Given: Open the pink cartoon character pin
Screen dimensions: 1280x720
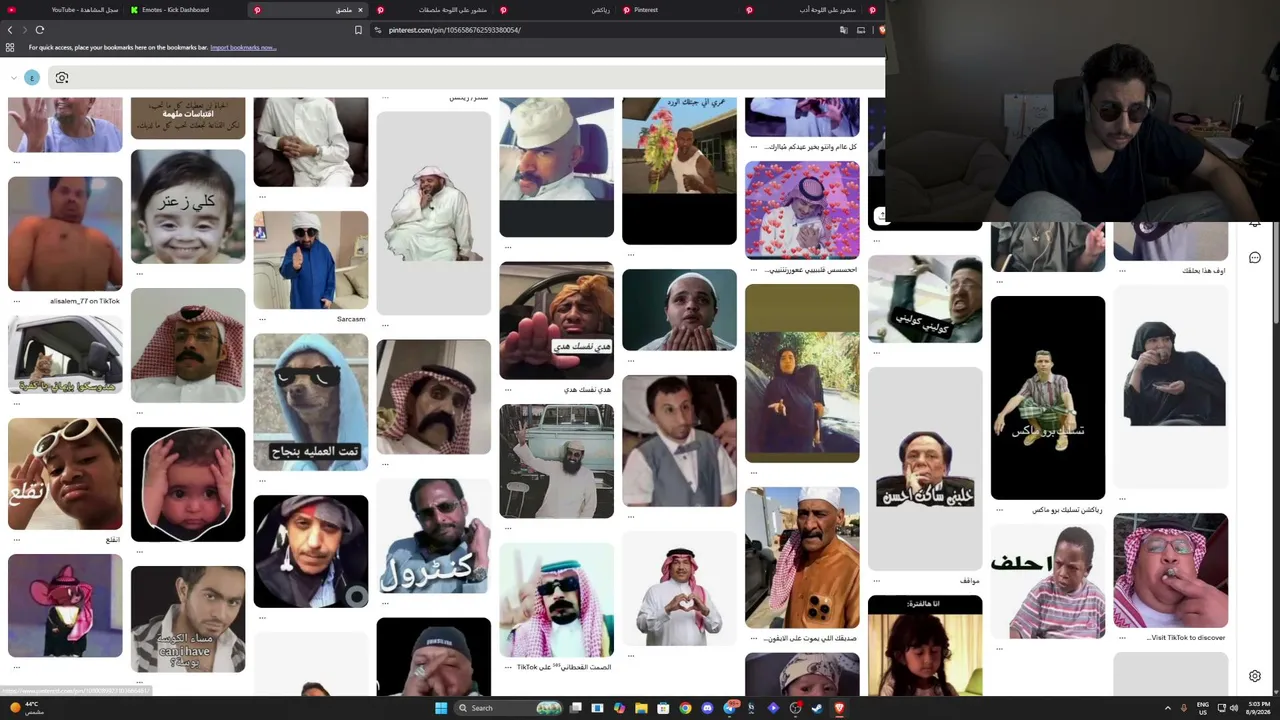Looking at the screenshot, I should pyautogui.click(x=65, y=606).
